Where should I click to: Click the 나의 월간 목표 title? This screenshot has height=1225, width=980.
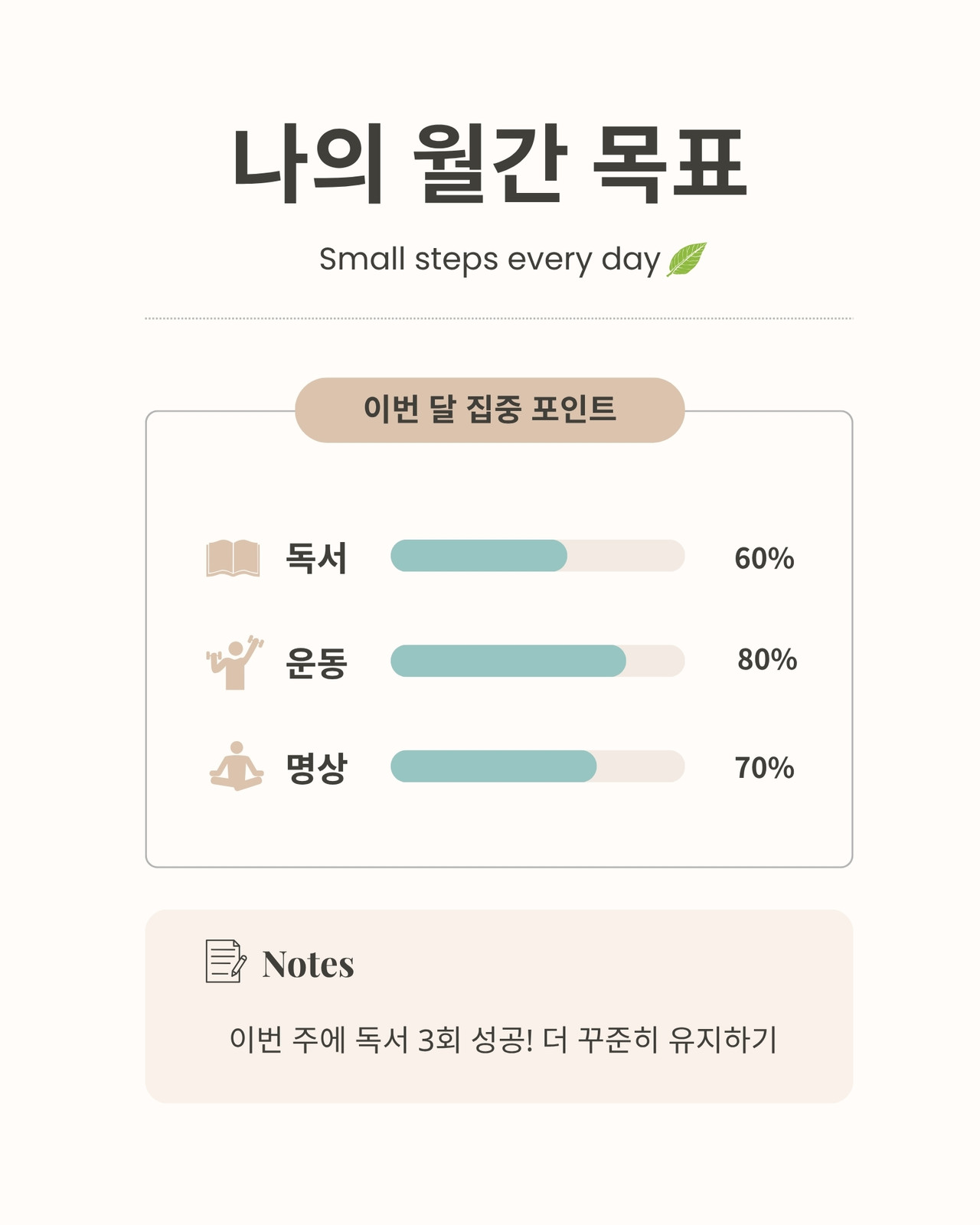point(490,164)
